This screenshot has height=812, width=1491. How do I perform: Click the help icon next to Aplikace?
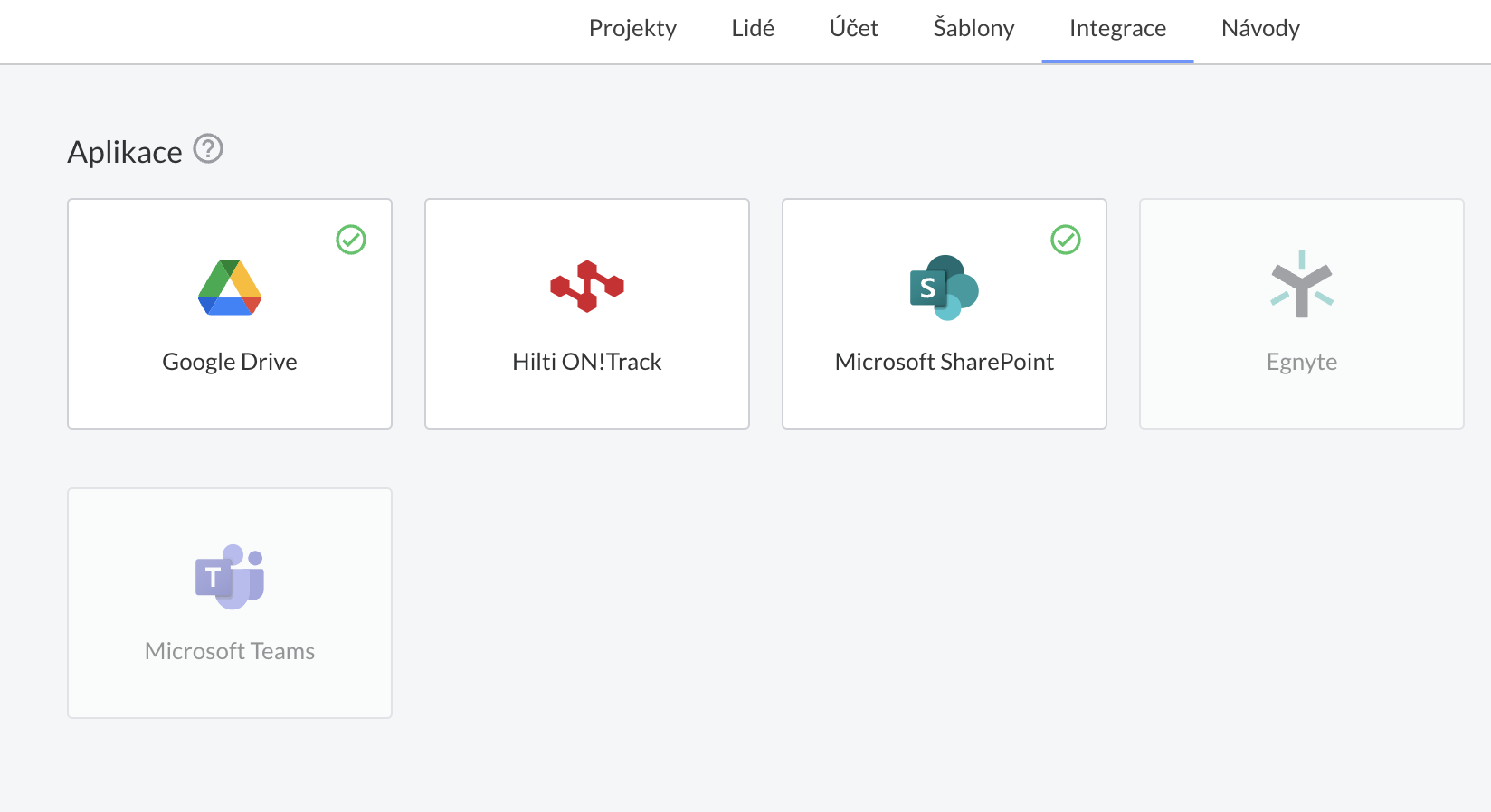(208, 148)
